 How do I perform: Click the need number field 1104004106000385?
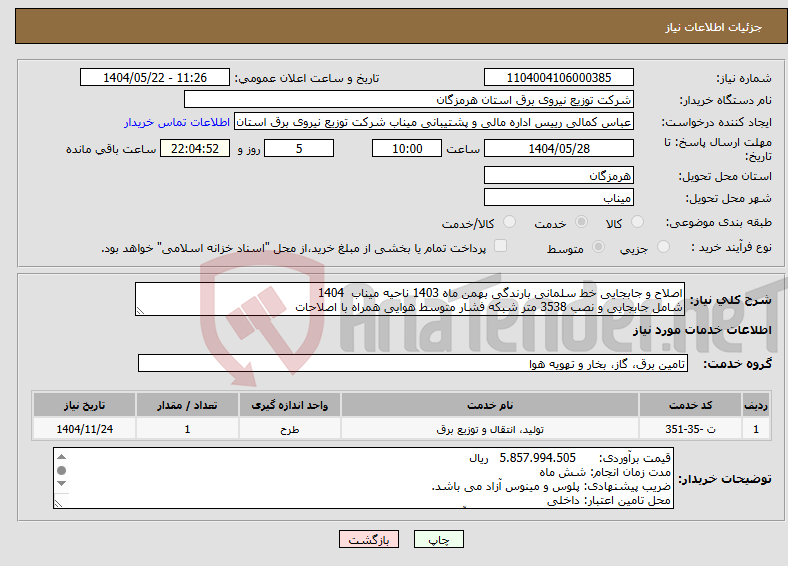[558, 77]
